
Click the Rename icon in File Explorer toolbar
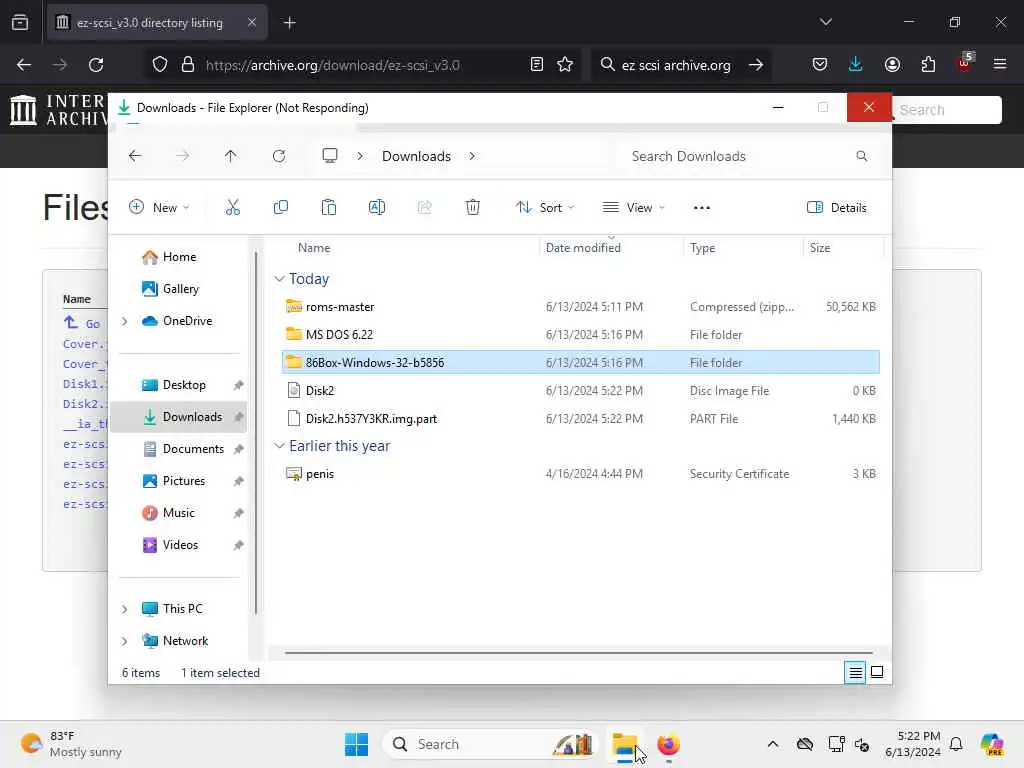pyautogui.click(x=377, y=208)
